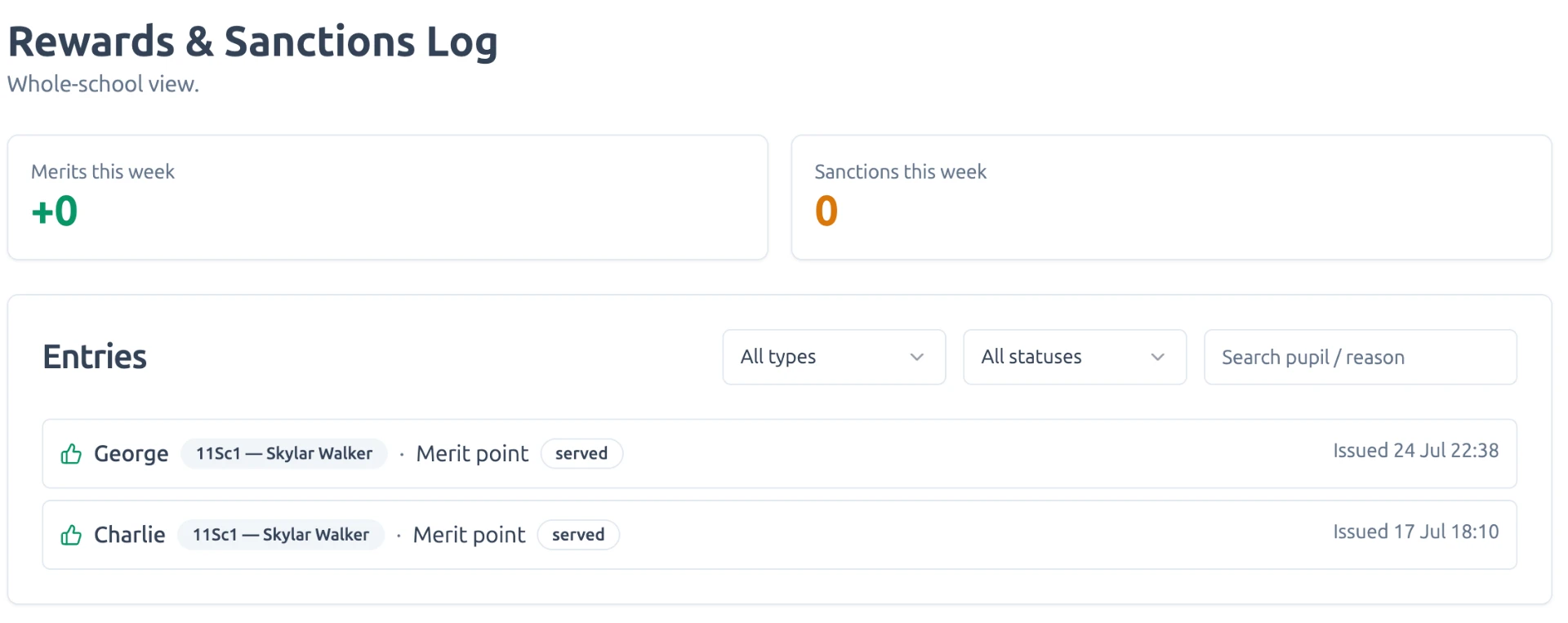1568x623 pixels.
Task: Select the pupil name George
Action: 131,453
